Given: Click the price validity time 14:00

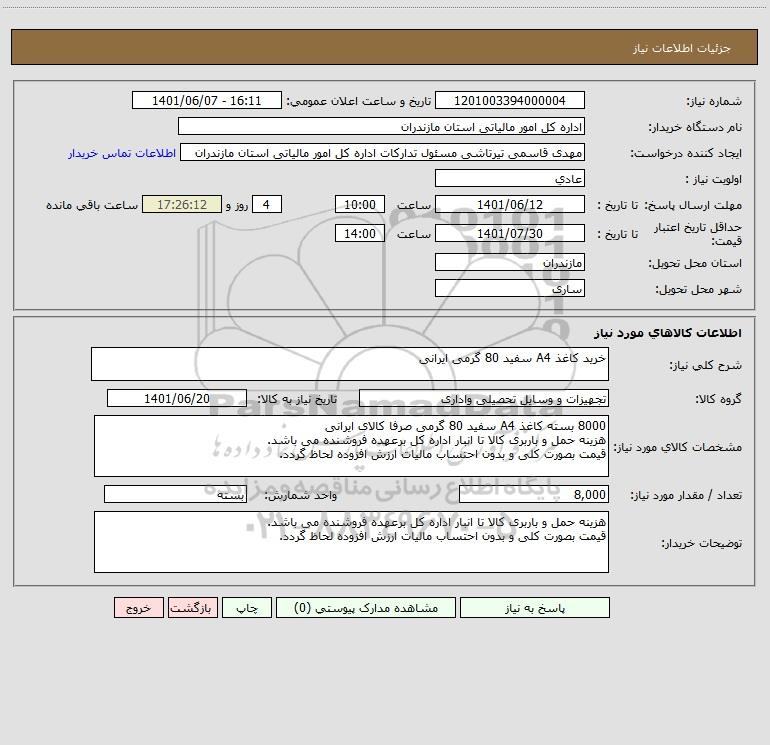Looking at the screenshot, I should tap(359, 233).
